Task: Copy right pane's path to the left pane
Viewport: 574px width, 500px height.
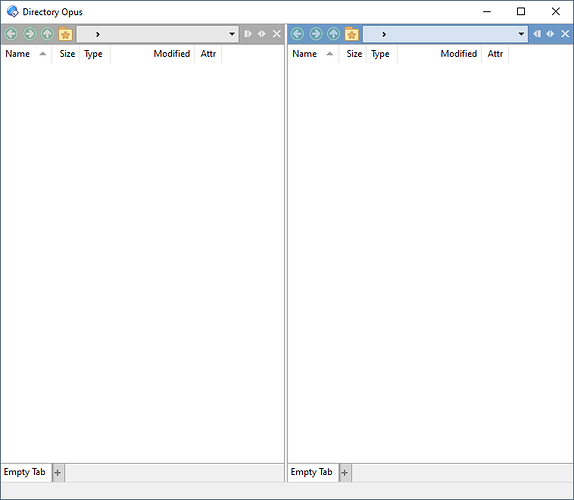Action: click(537, 34)
